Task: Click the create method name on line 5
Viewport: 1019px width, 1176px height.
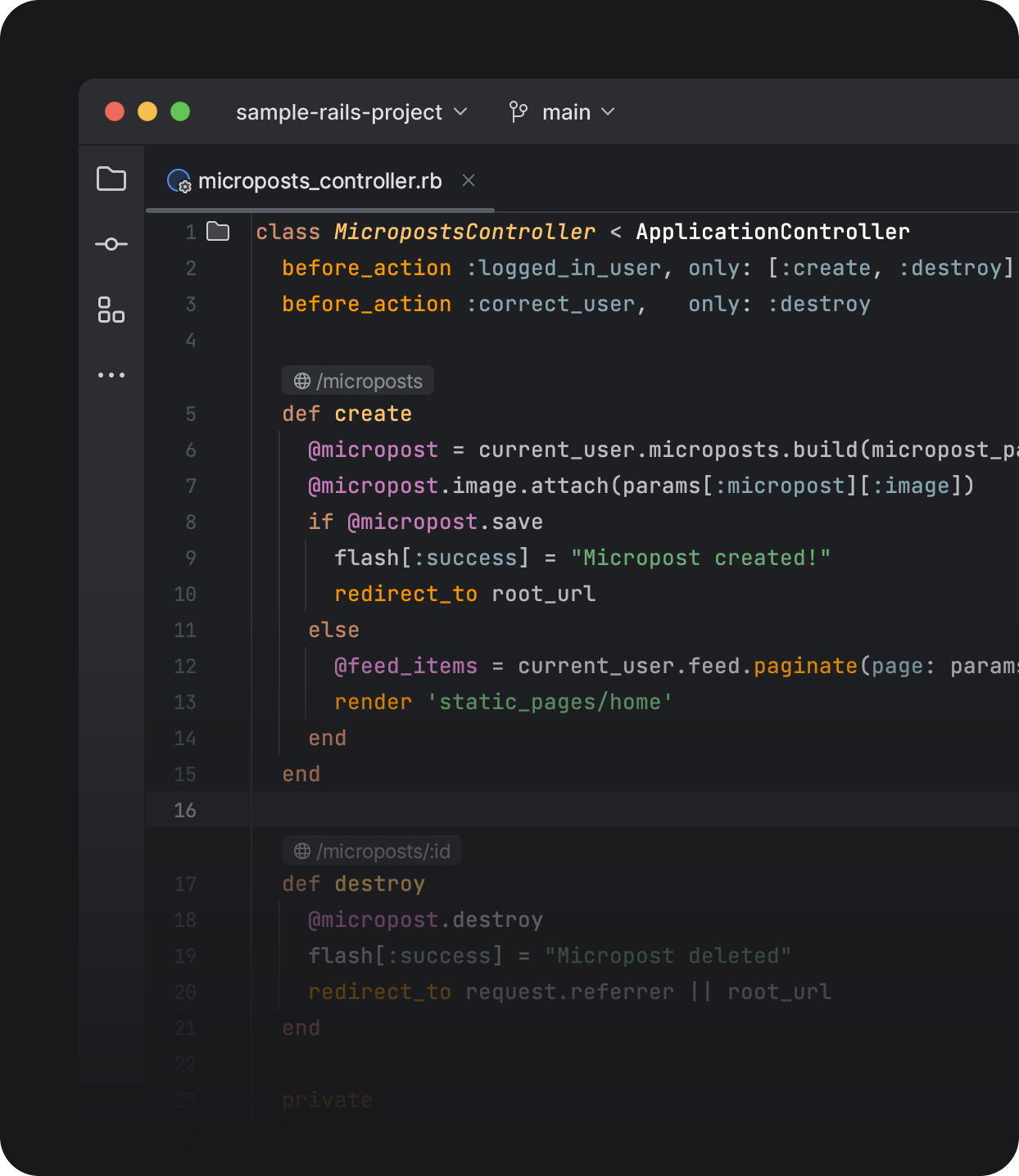Action: tap(373, 414)
